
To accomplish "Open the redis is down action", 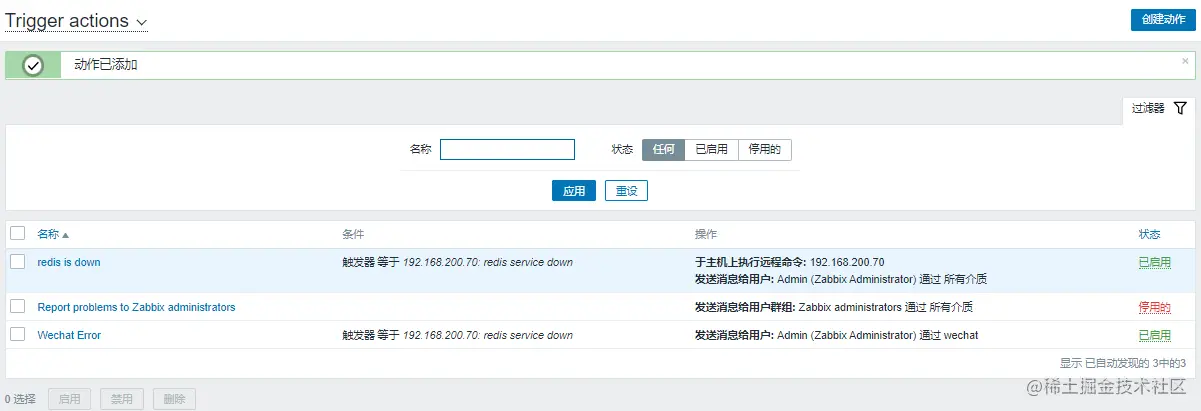I will click(x=69, y=262).
